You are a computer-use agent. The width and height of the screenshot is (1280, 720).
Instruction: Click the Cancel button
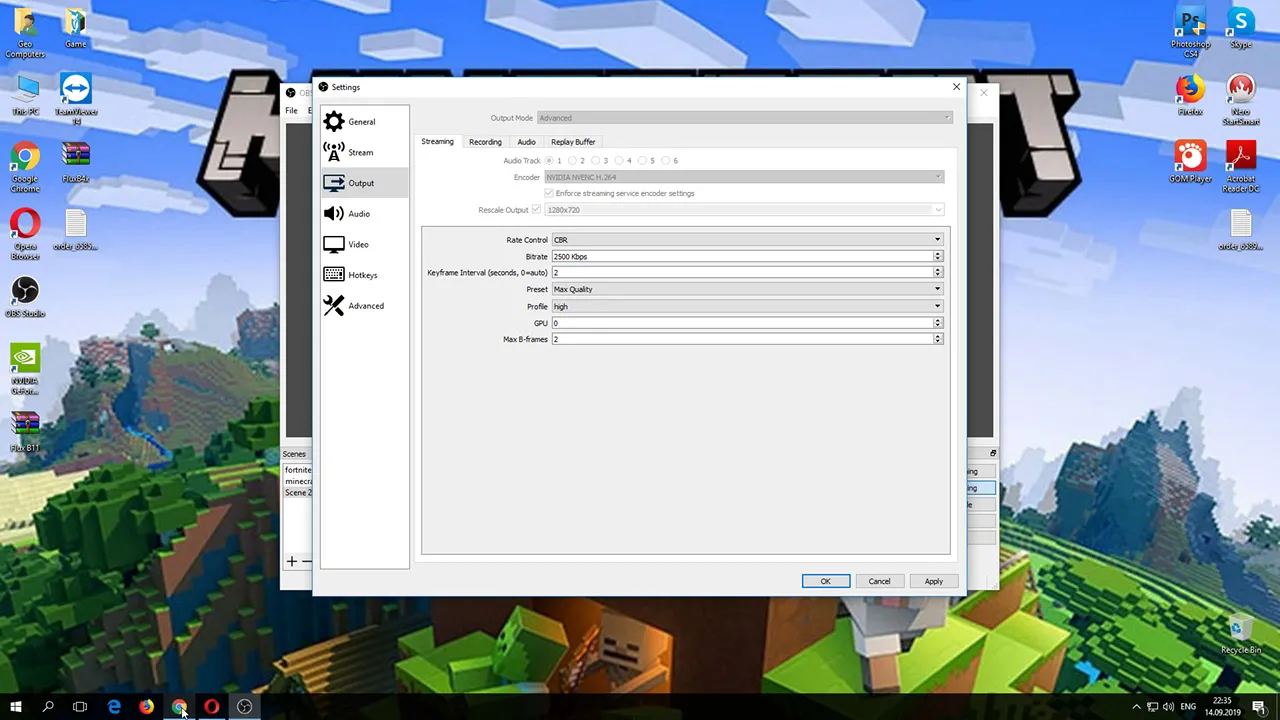pyautogui.click(x=879, y=581)
